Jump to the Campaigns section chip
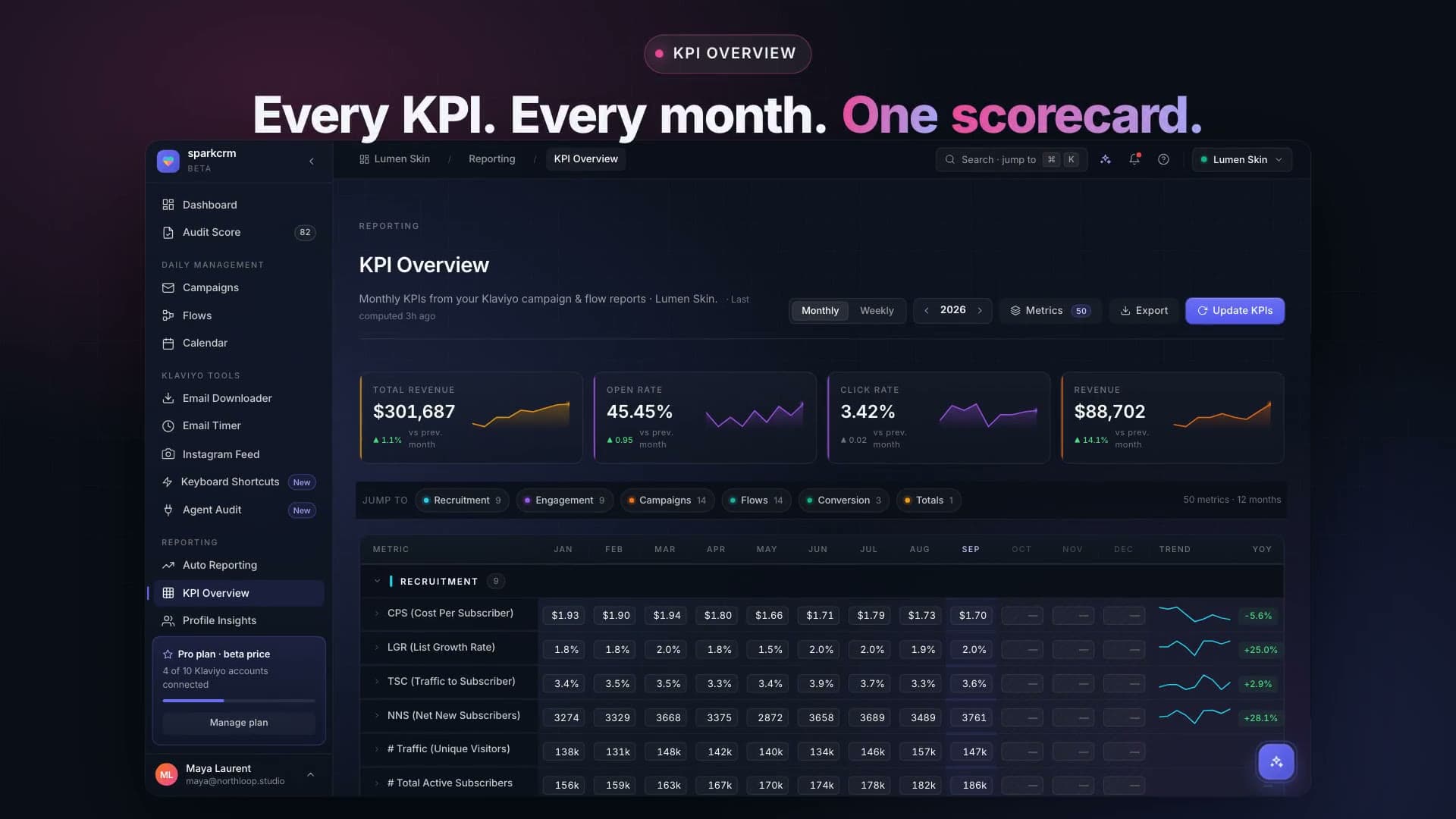The height and width of the screenshot is (819, 1456). coord(667,500)
